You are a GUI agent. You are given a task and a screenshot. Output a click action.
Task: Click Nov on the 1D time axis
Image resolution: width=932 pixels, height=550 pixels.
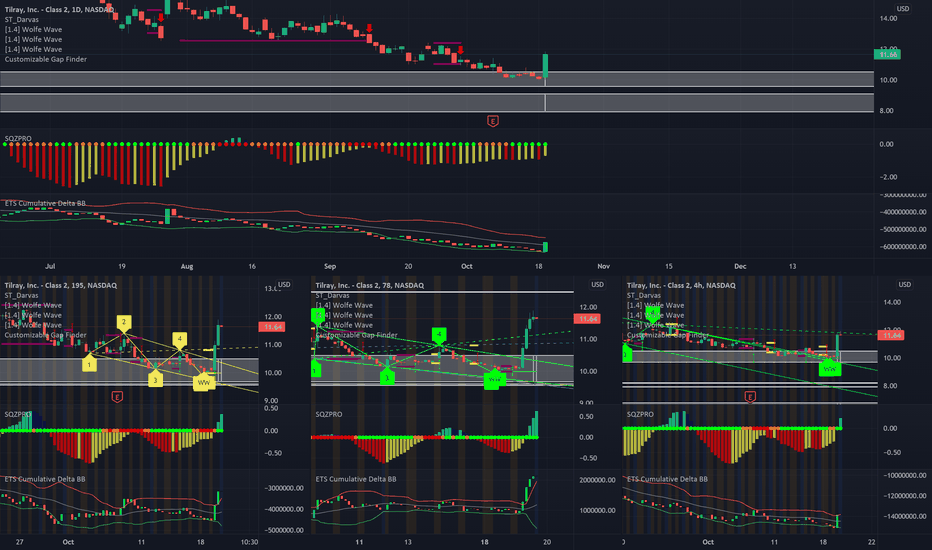tap(603, 266)
